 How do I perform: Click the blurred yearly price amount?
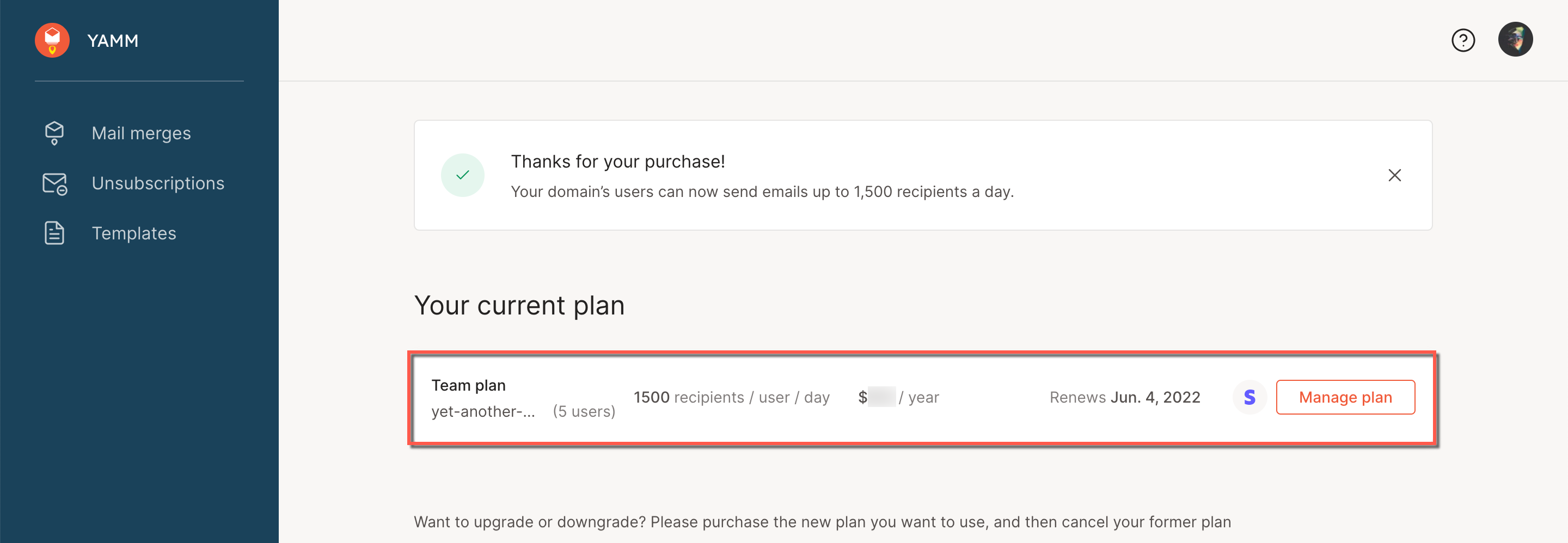pos(881,397)
